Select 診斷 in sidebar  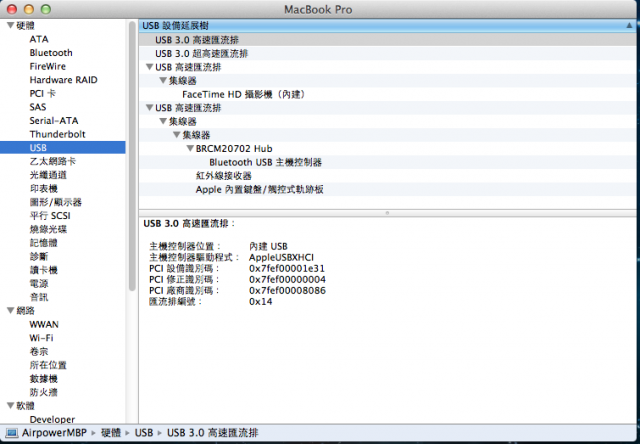click(x=39, y=256)
